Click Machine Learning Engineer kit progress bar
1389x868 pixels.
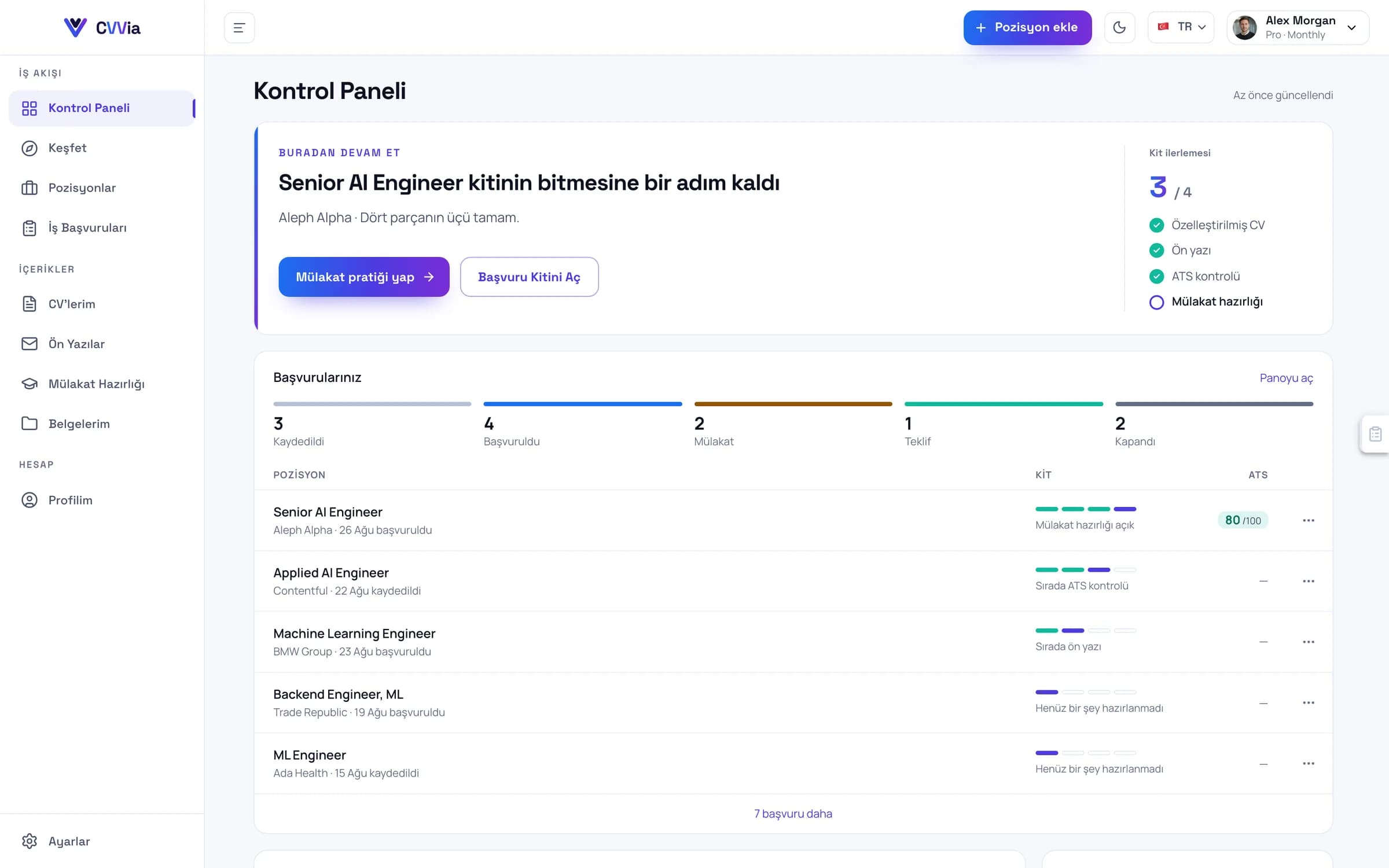pos(1086,631)
